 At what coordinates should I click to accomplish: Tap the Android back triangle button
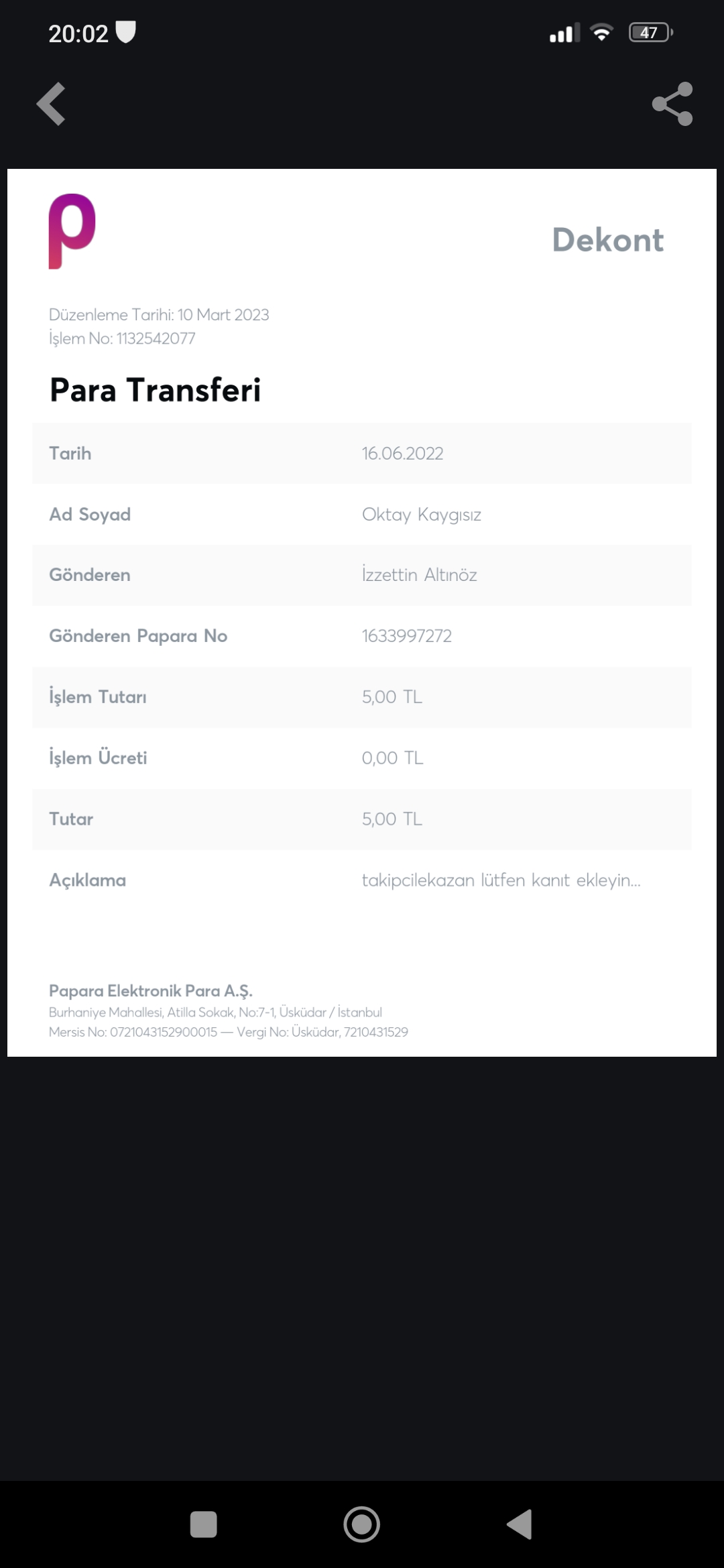[x=520, y=1524]
